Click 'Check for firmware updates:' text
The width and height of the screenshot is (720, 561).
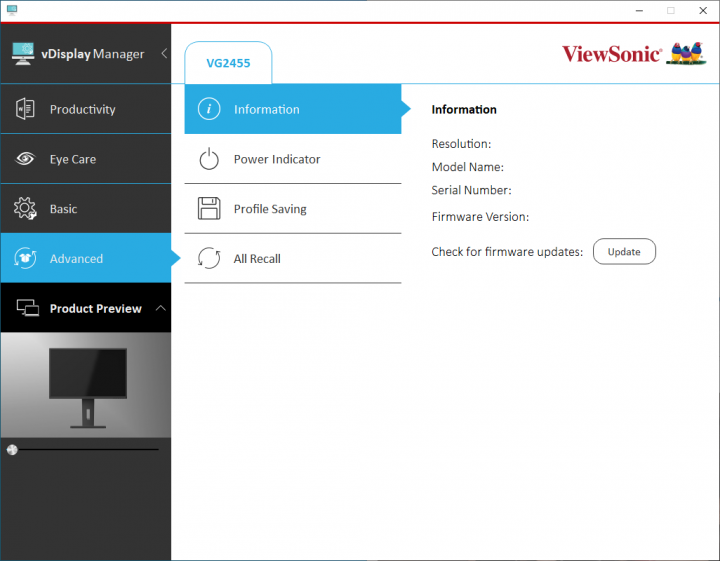507,252
